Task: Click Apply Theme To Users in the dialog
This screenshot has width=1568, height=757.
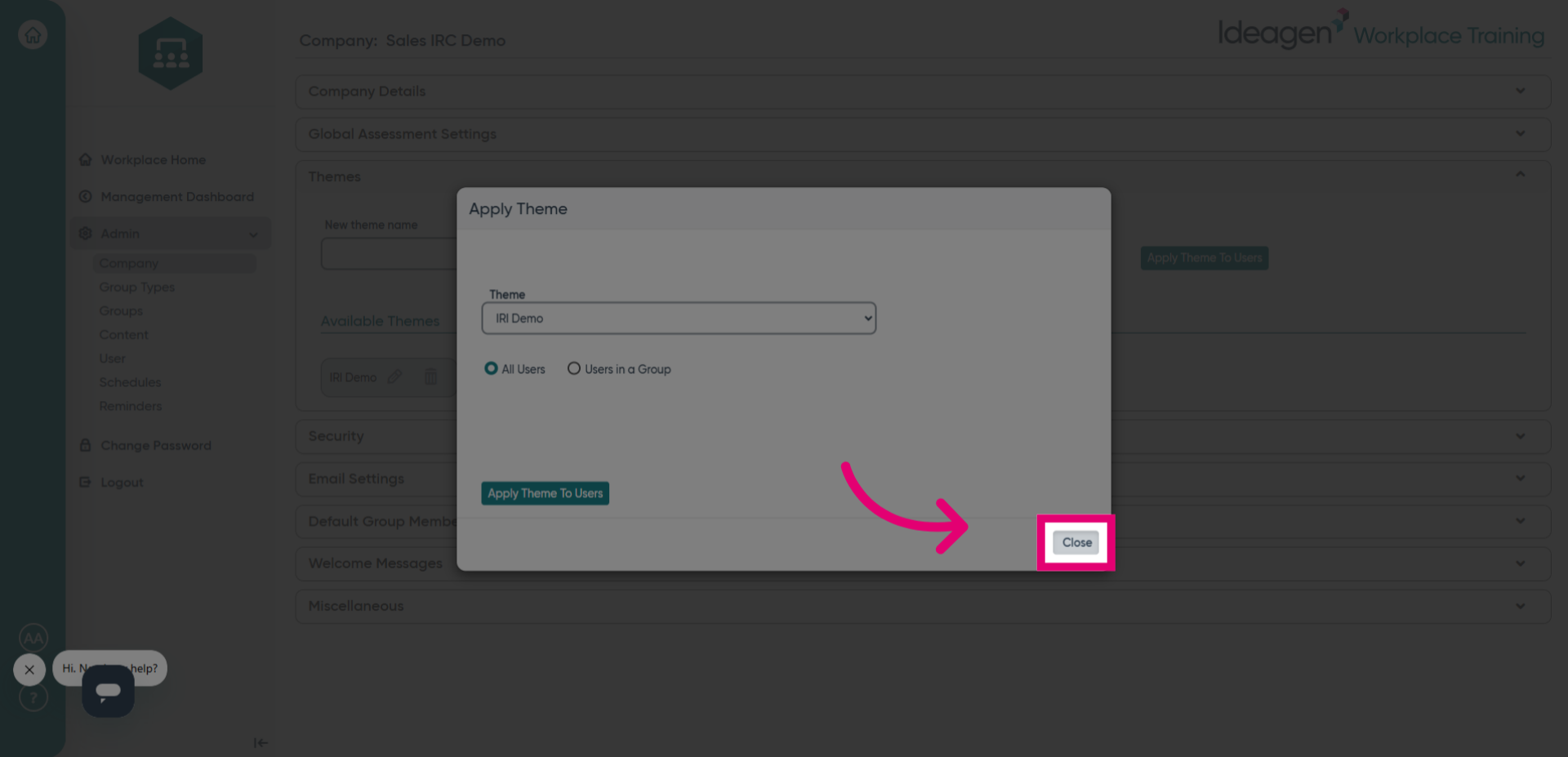Action: tap(545, 493)
